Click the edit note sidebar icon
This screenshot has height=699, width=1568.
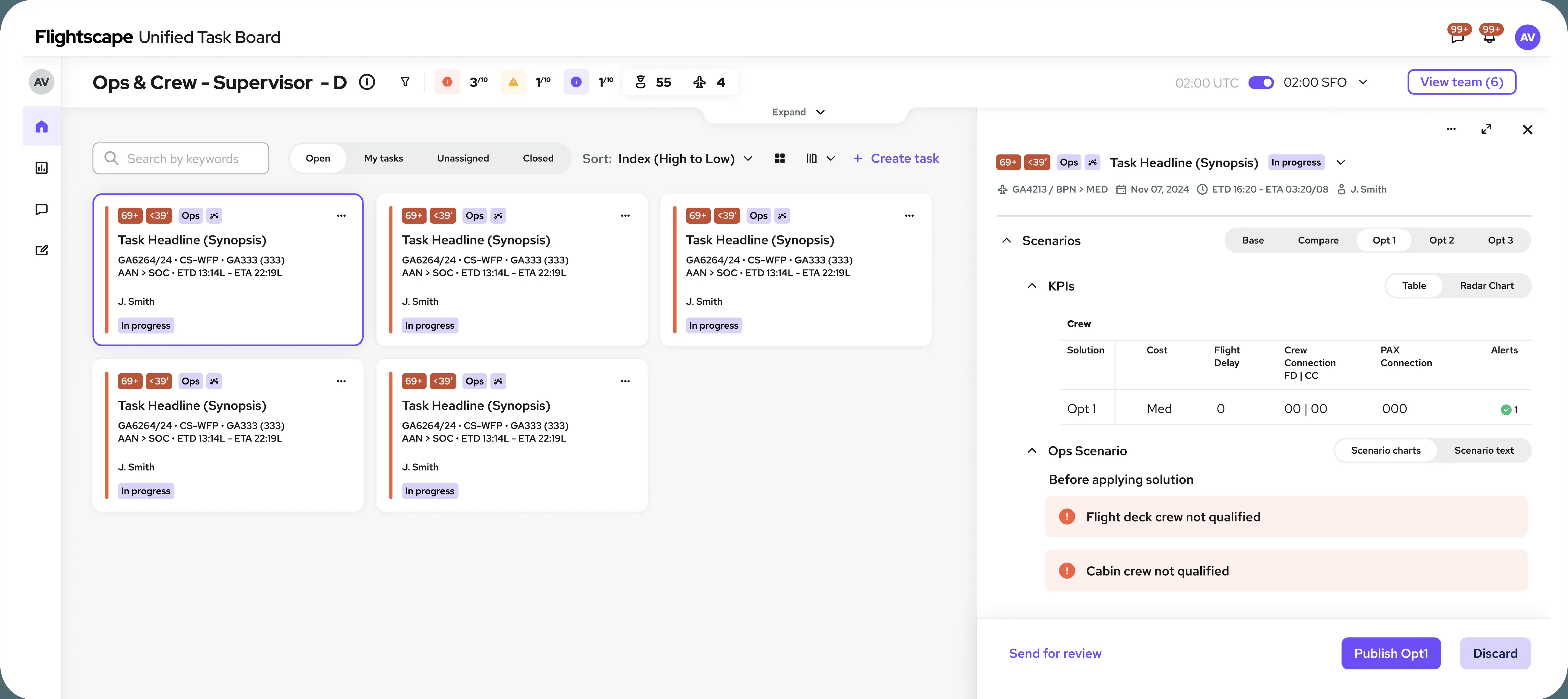(x=41, y=250)
